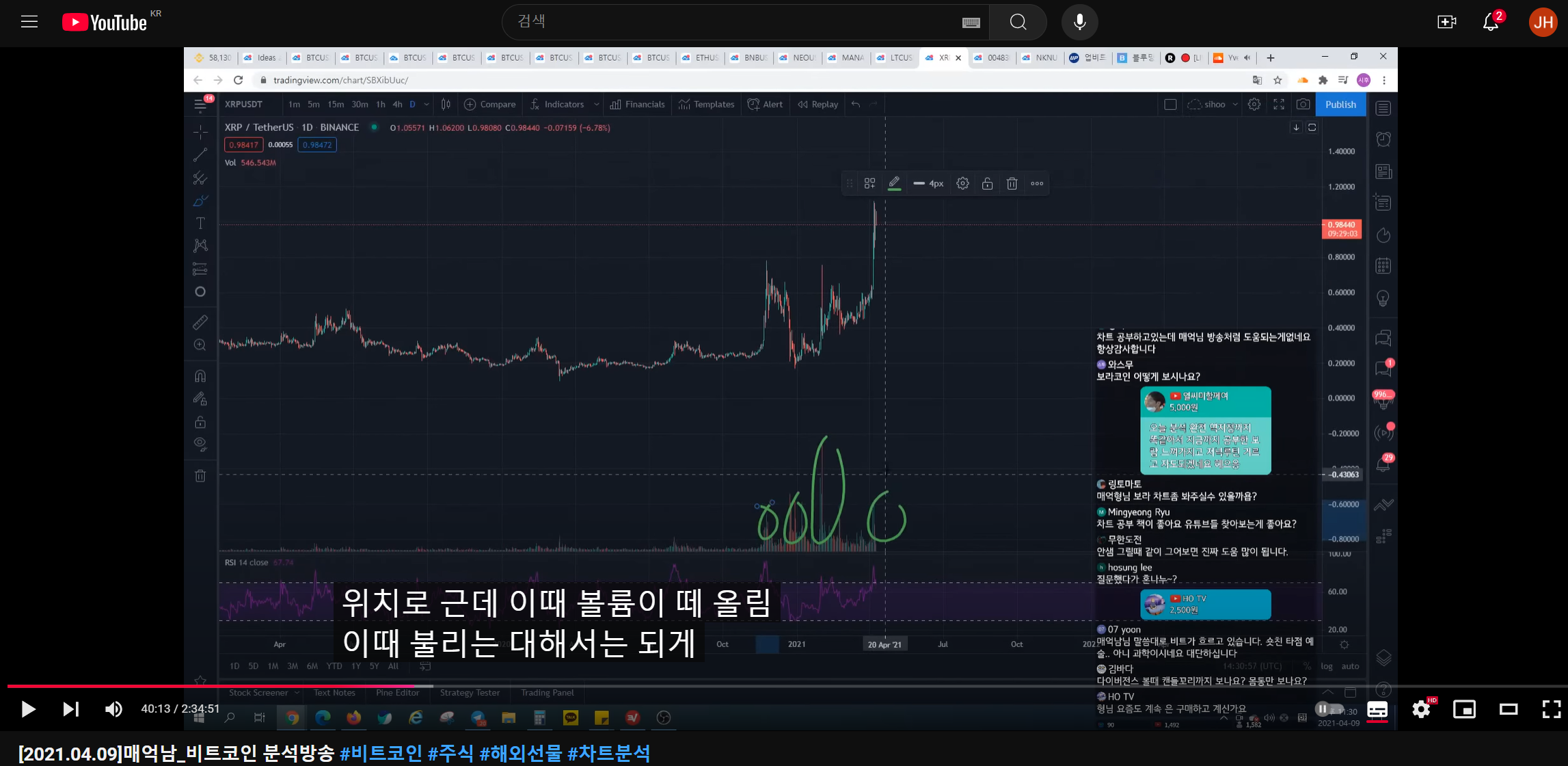Expand the timeframe interval dropdown arrow
The width and height of the screenshot is (1568, 766).
(x=427, y=104)
